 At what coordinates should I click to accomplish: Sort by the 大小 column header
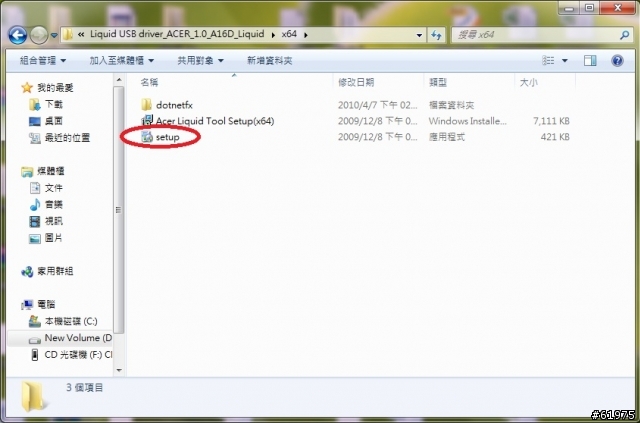[x=529, y=82]
